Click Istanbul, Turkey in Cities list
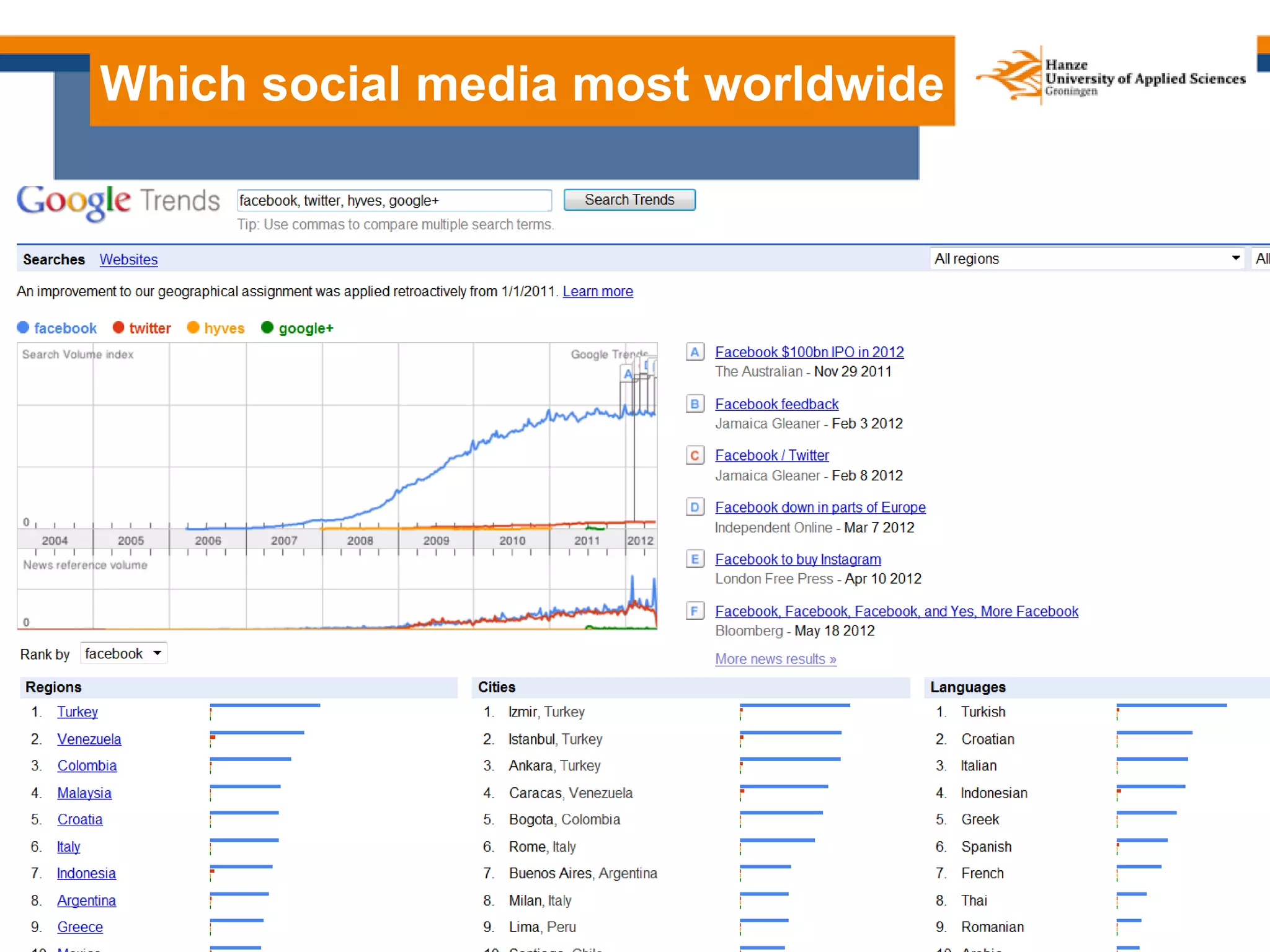Viewport: 1270px width, 952px height. (555, 739)
